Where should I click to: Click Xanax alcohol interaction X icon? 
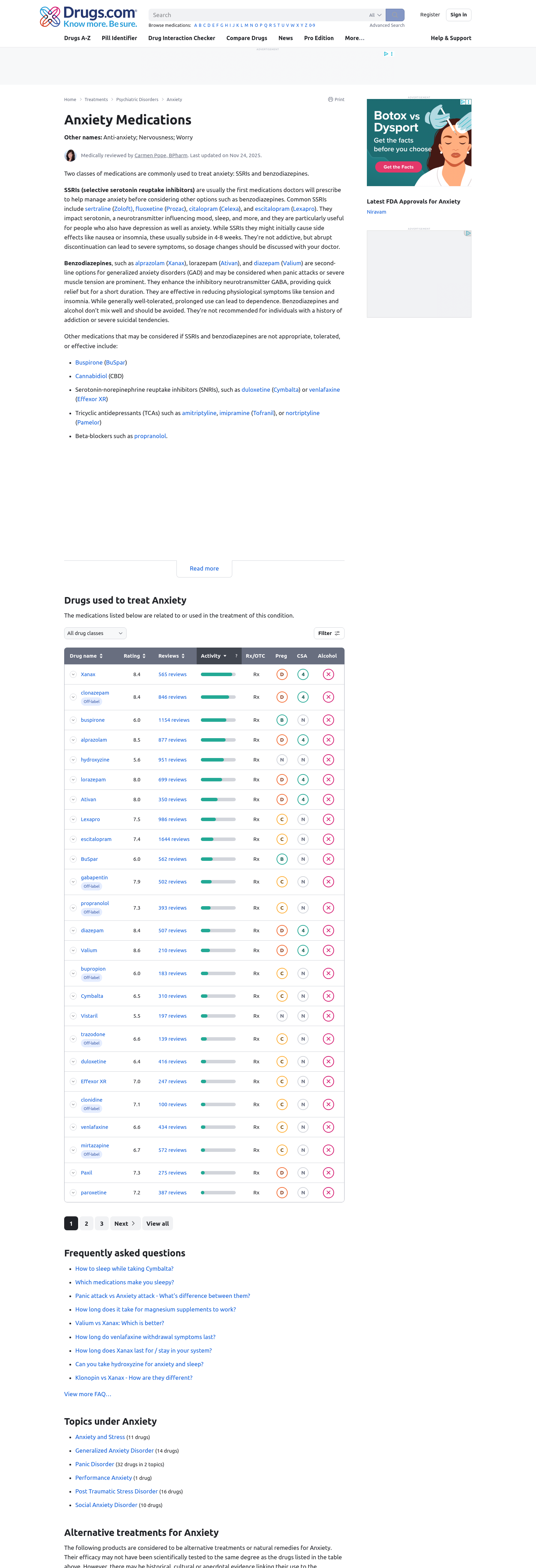coord(328,674)
